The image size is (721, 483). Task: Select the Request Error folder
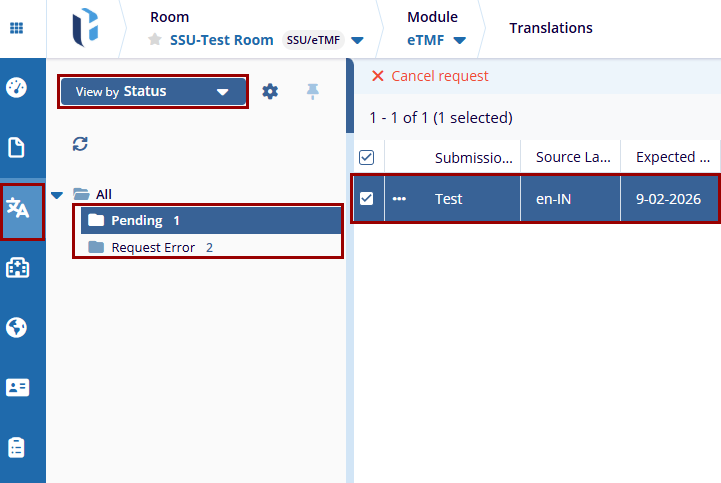tap(153, 247)
